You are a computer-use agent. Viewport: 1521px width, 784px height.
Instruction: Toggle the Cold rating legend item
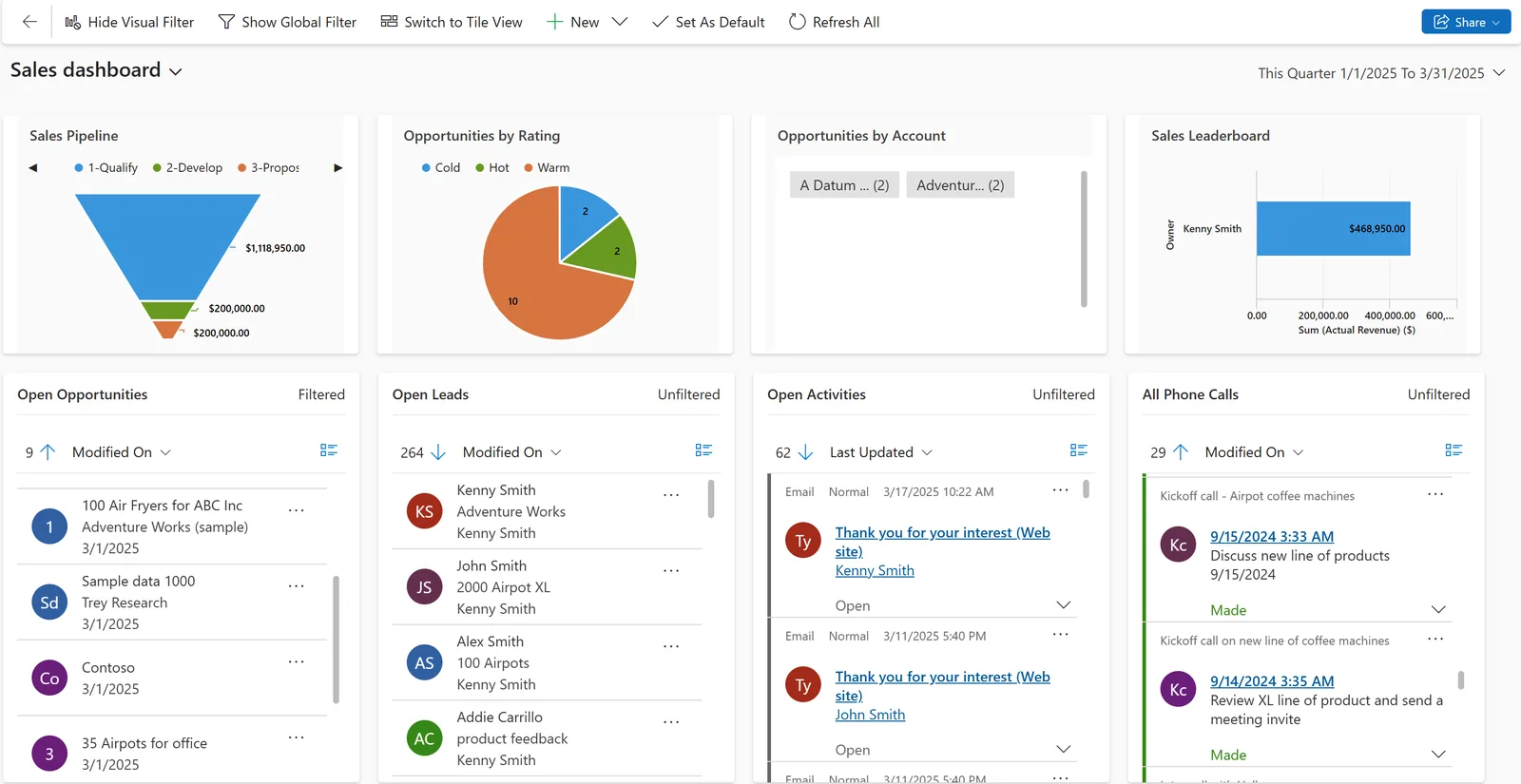[441, 167]
